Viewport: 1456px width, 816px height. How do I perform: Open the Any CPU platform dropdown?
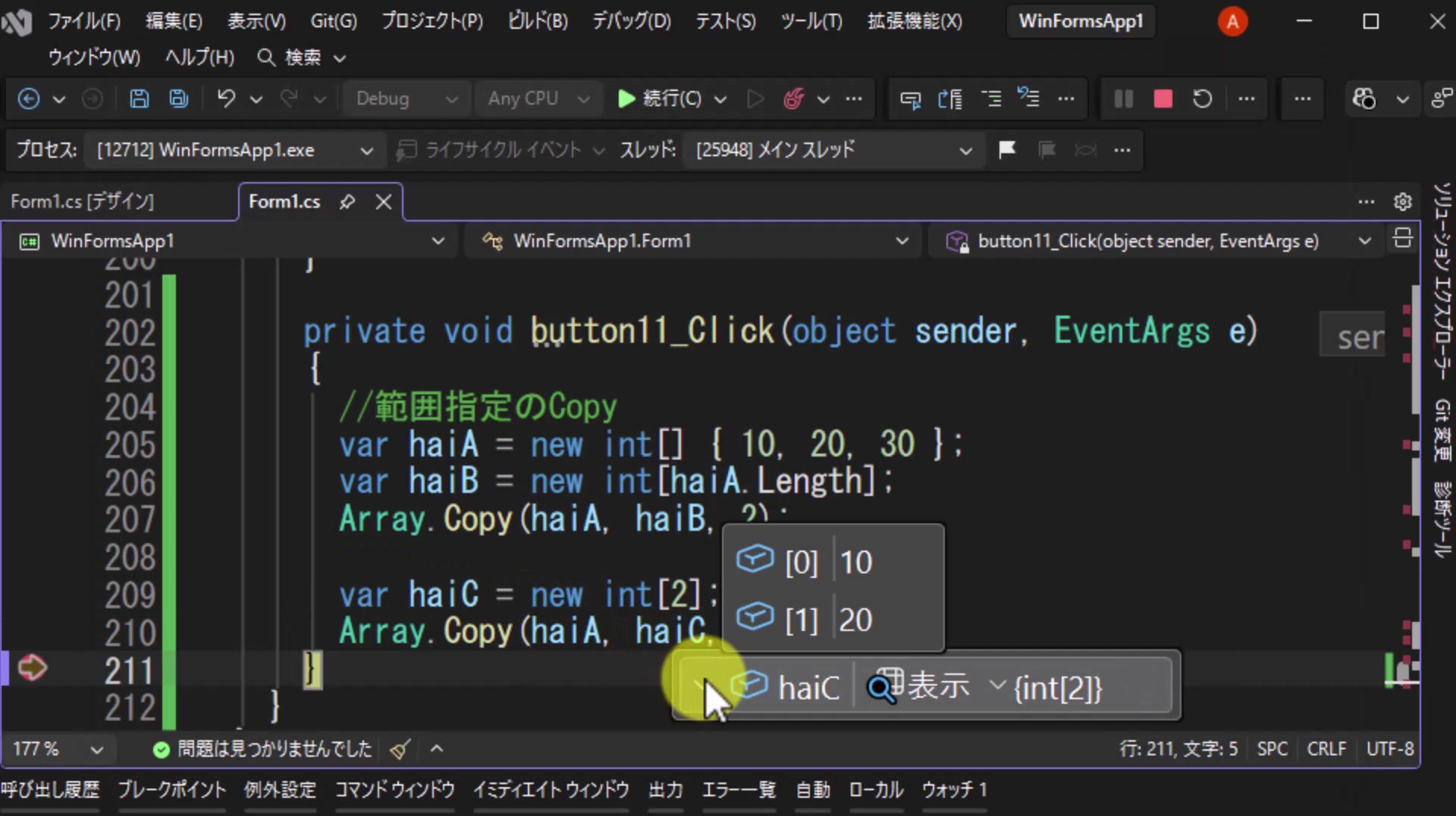(x=539, y=99)
